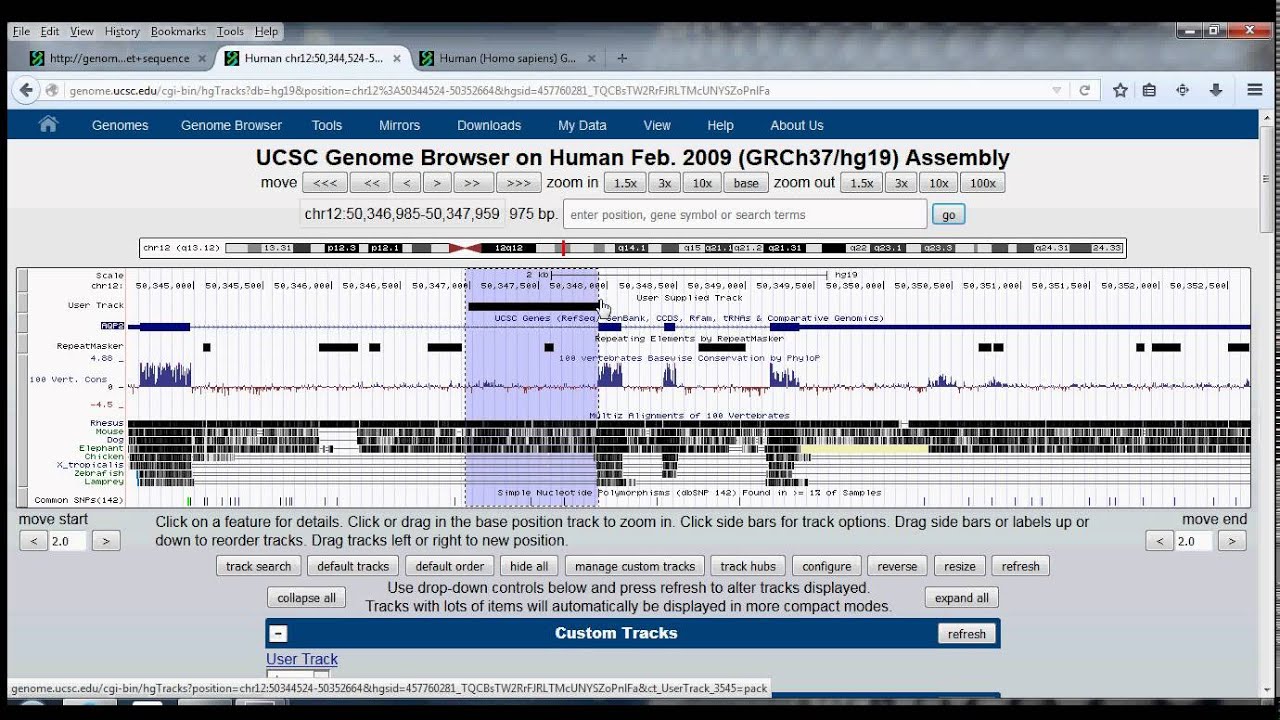Zoom out 100x
This screenshot has width=1280, height=720.
pyautogui.click(x=983, y=183)
